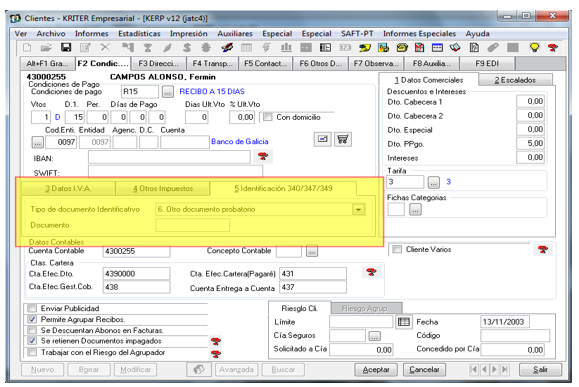Click the yellow lightbulb toolbar icon
The width and height of the screenshot is (579, 387).
(x=534, y=48)
